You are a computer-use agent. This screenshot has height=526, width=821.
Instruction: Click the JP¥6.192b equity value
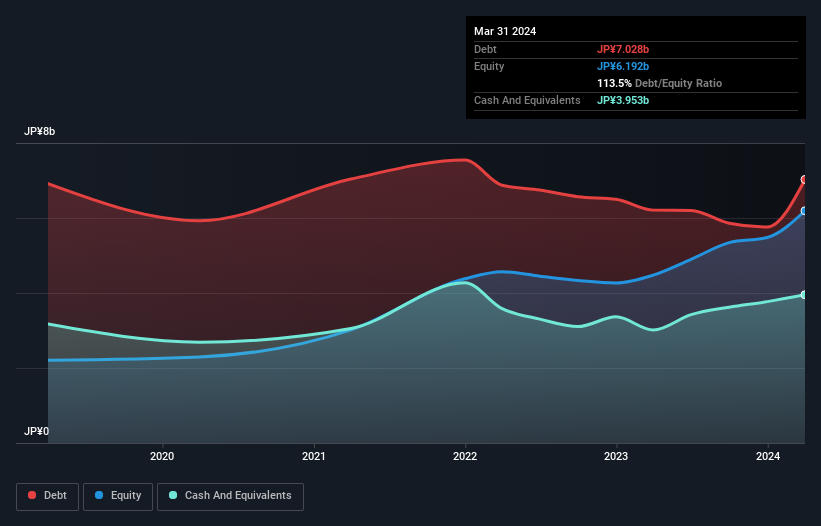623,66
